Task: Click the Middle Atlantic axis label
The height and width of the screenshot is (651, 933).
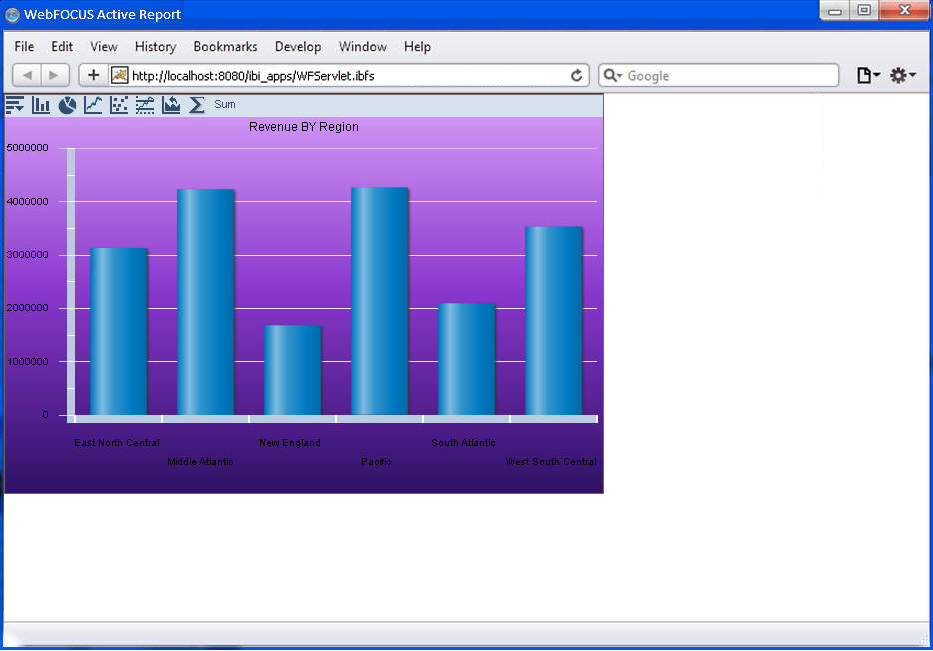Action: [201, 462]
